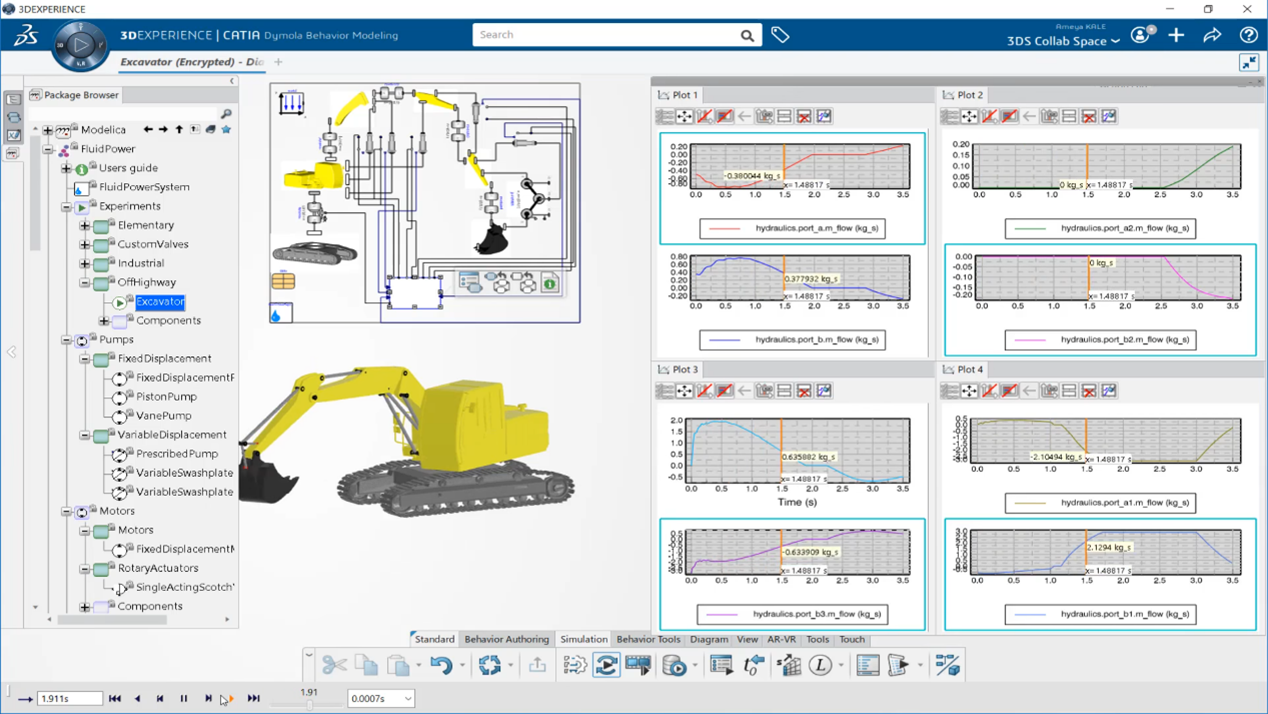Expand the CustomValves folder

click(85, 245)
